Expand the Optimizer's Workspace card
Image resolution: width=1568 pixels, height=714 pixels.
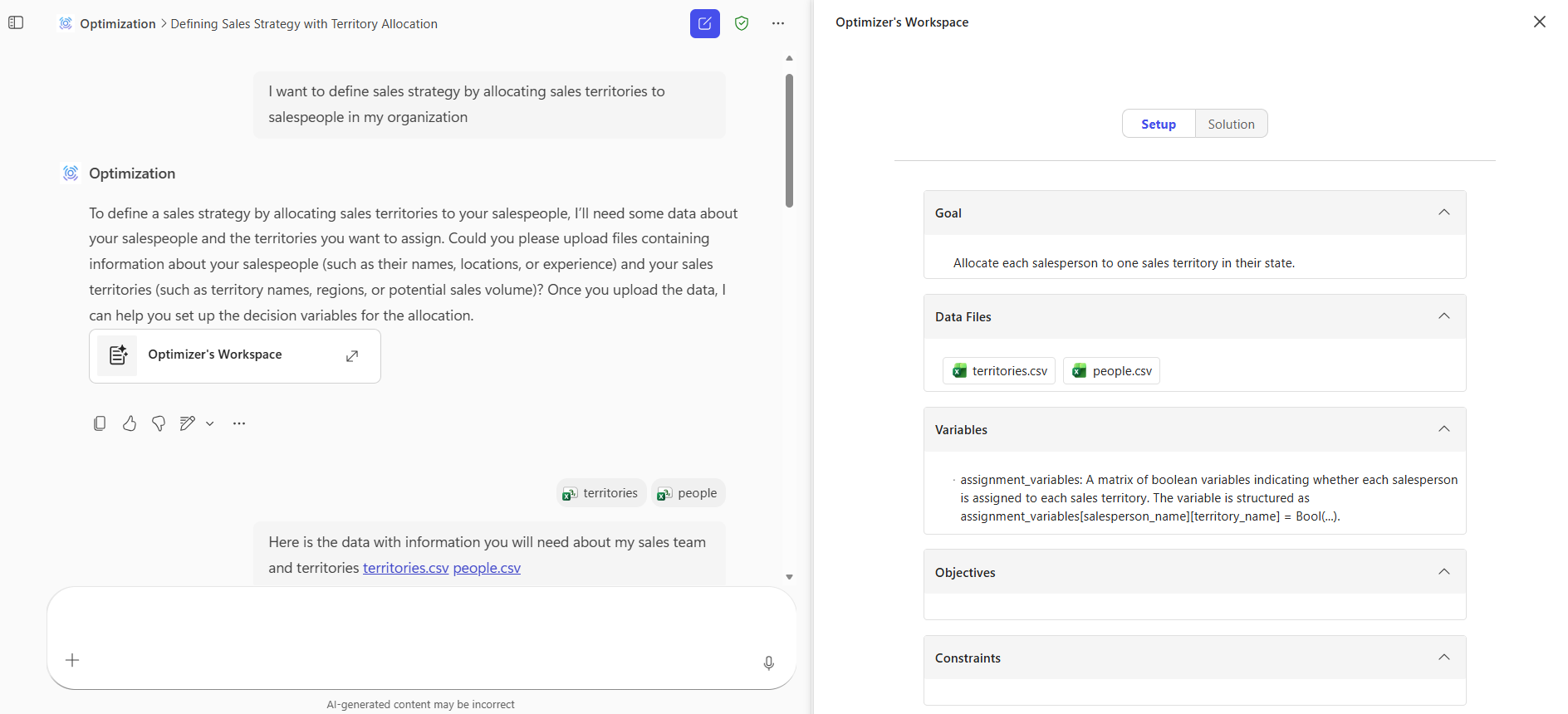352,356
